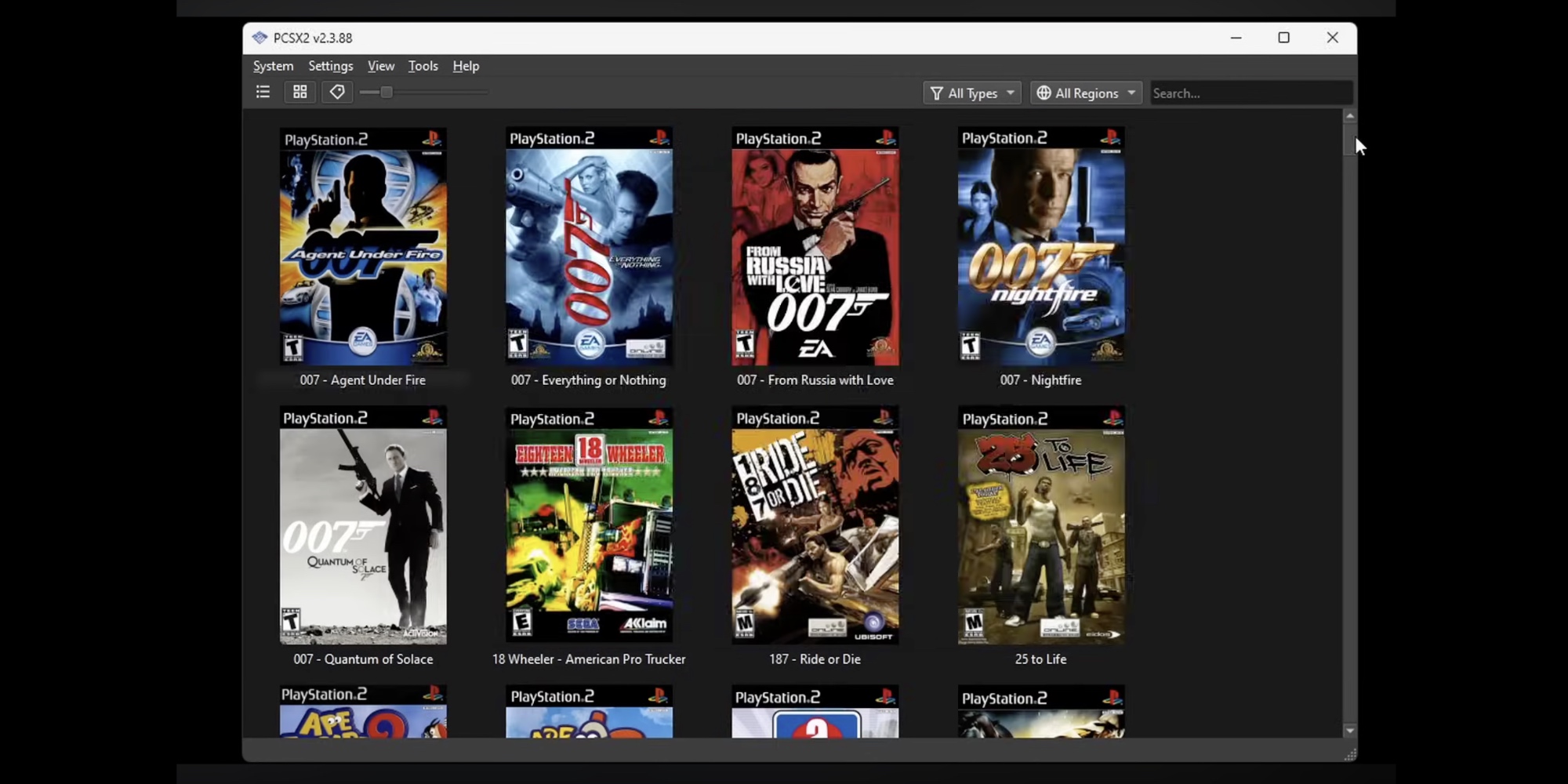Click the PCSX2 logo in the title bar
The image size is (1568, 784).
tap(259, 37)
